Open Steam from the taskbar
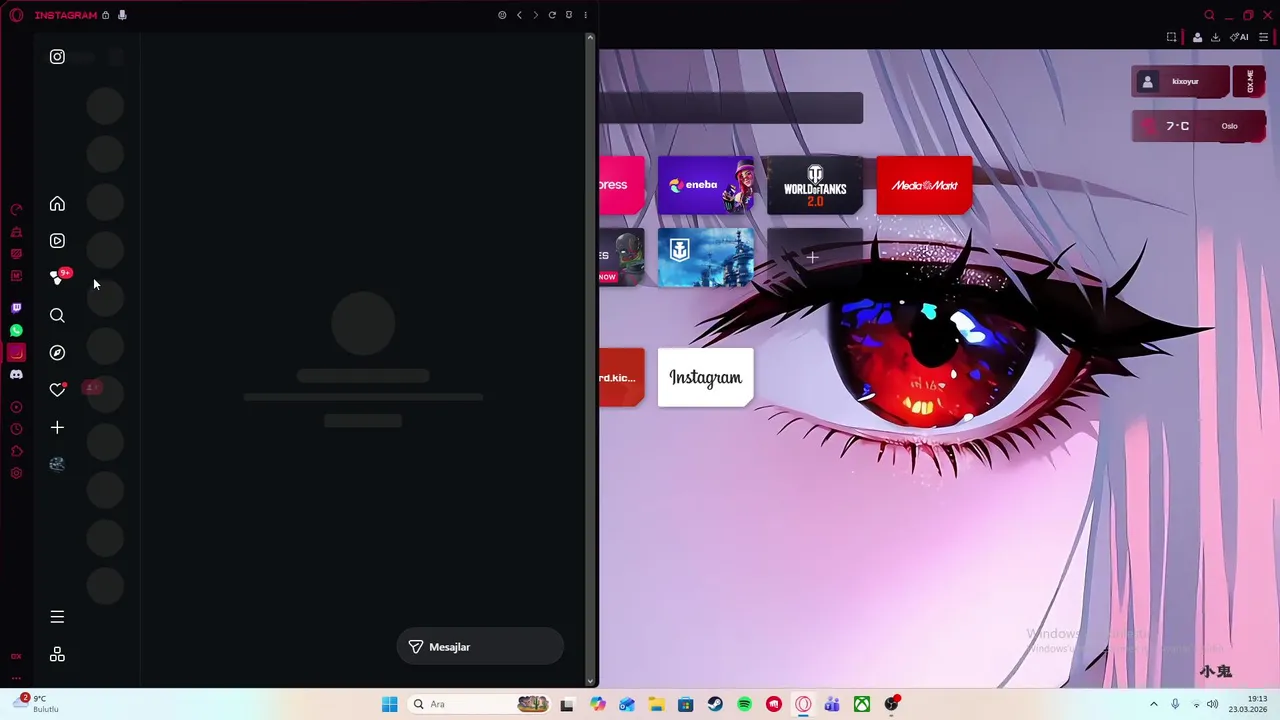 pyautogui.click(x=715, y=704)
